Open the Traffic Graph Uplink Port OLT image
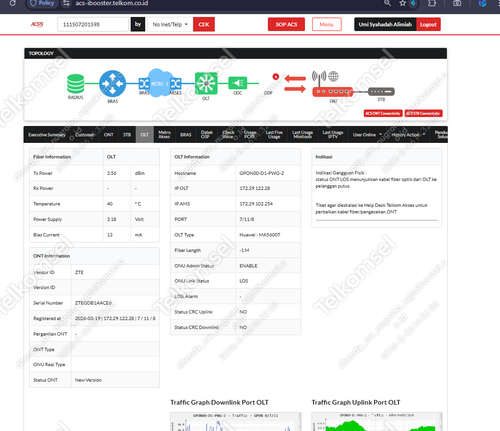The height and width of the screenshot is (431, 500). coord(377,422)
